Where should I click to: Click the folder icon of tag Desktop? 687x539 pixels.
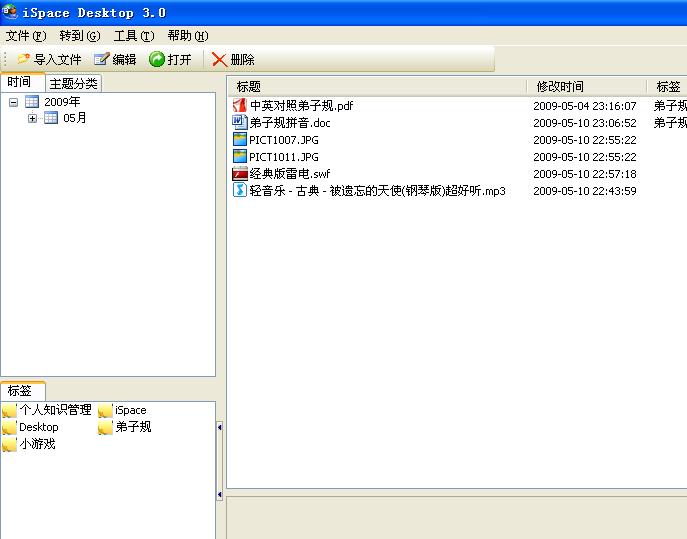point(9,428)
